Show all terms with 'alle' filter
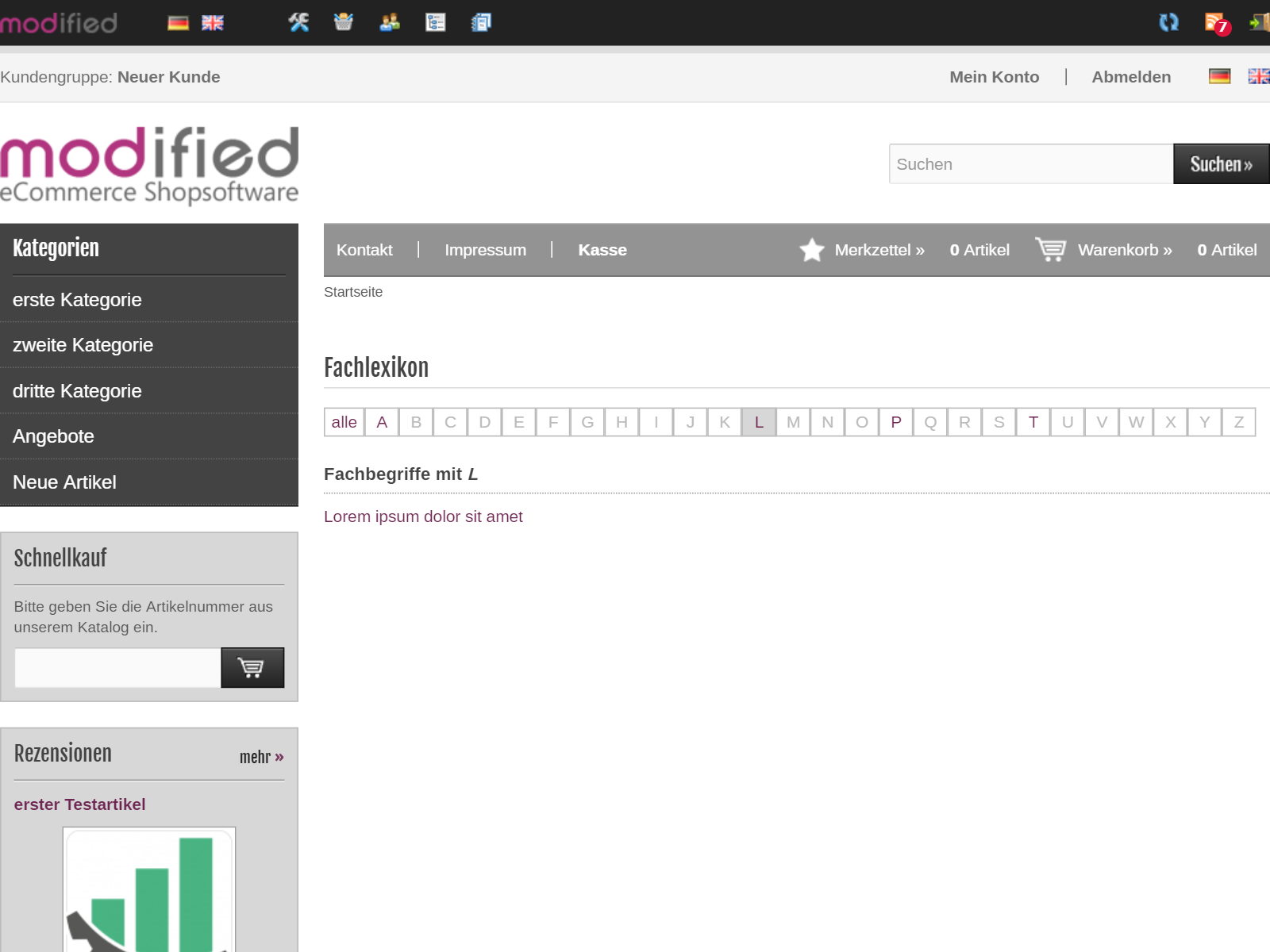The image size is (1270, 952). point(344,422)
